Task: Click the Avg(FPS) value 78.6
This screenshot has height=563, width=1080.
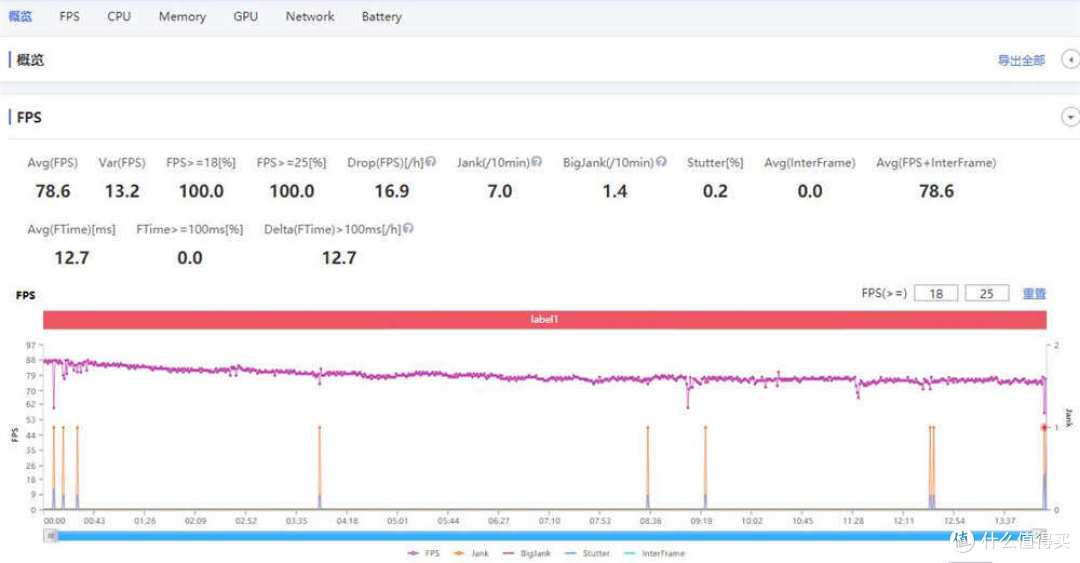Action: (x=53, y=191)
